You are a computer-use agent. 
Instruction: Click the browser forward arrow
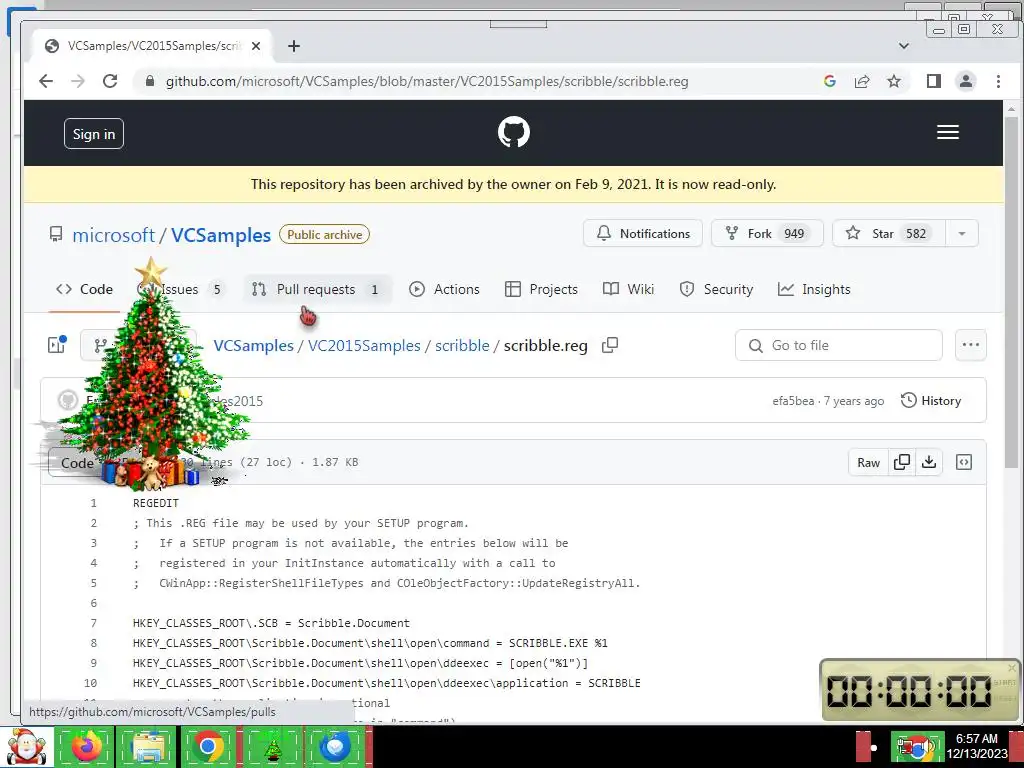78,81
